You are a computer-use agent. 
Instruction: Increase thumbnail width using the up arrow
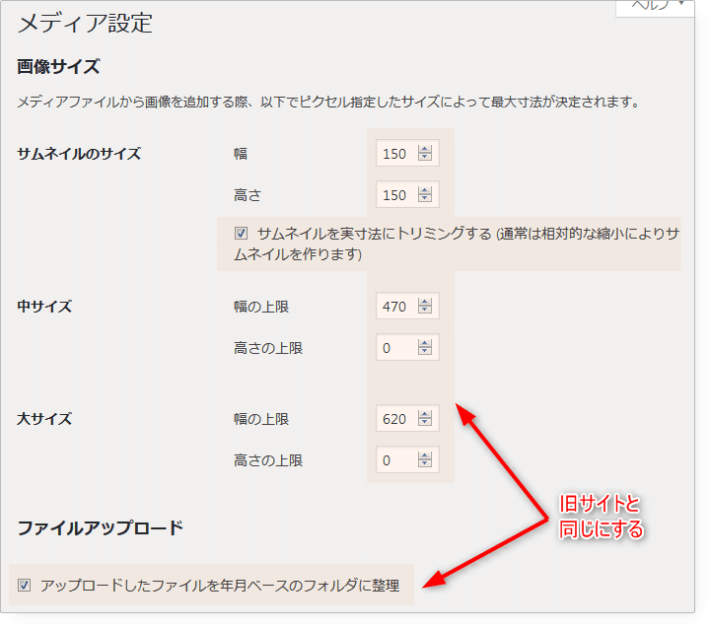point(425,150)
